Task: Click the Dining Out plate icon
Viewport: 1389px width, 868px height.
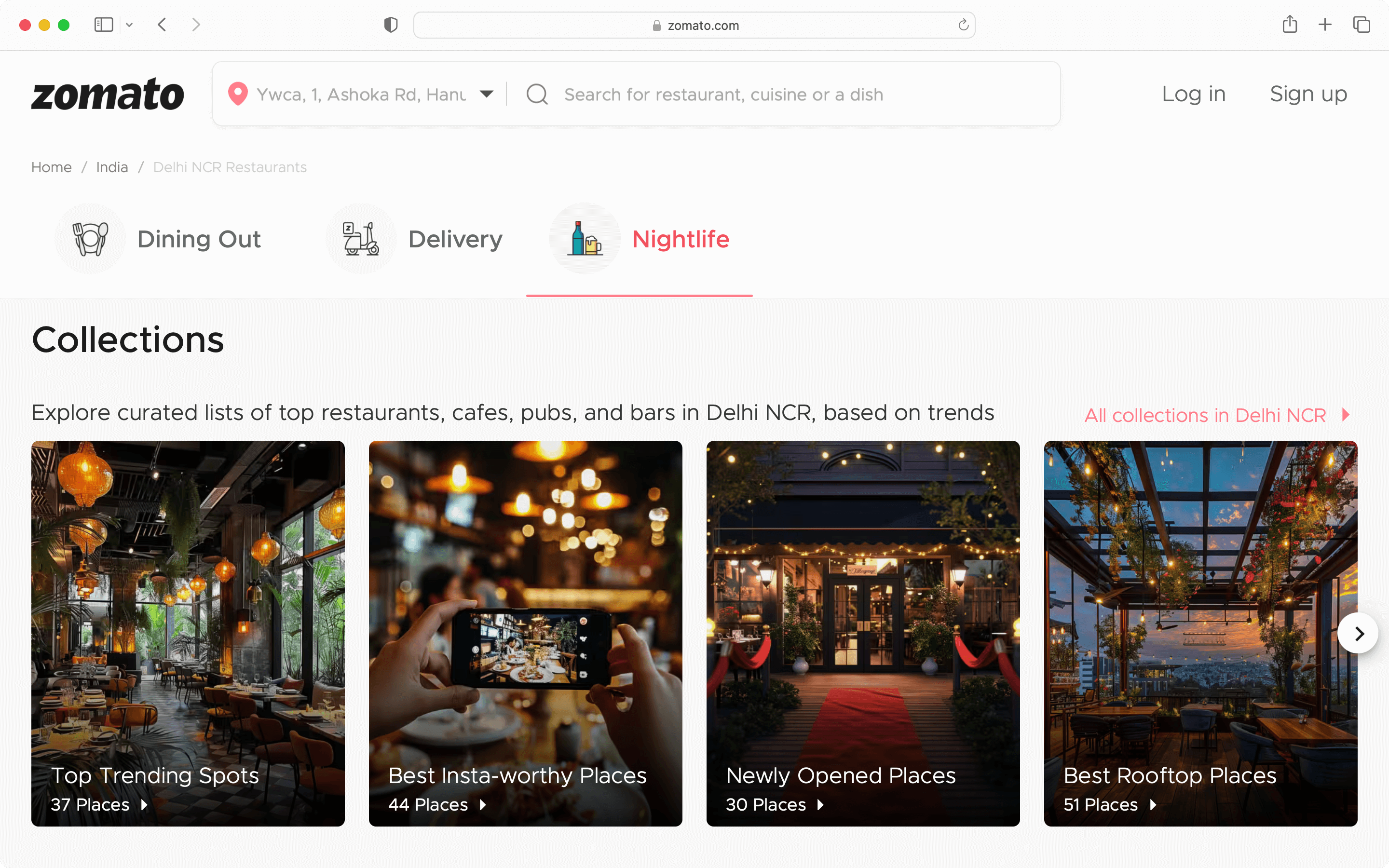Action: (x=90, y=238)
